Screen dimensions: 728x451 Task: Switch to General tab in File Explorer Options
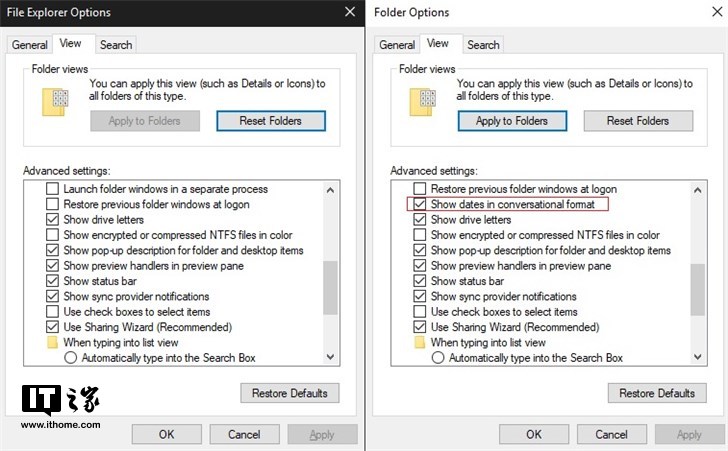click(x=30, y=45)
